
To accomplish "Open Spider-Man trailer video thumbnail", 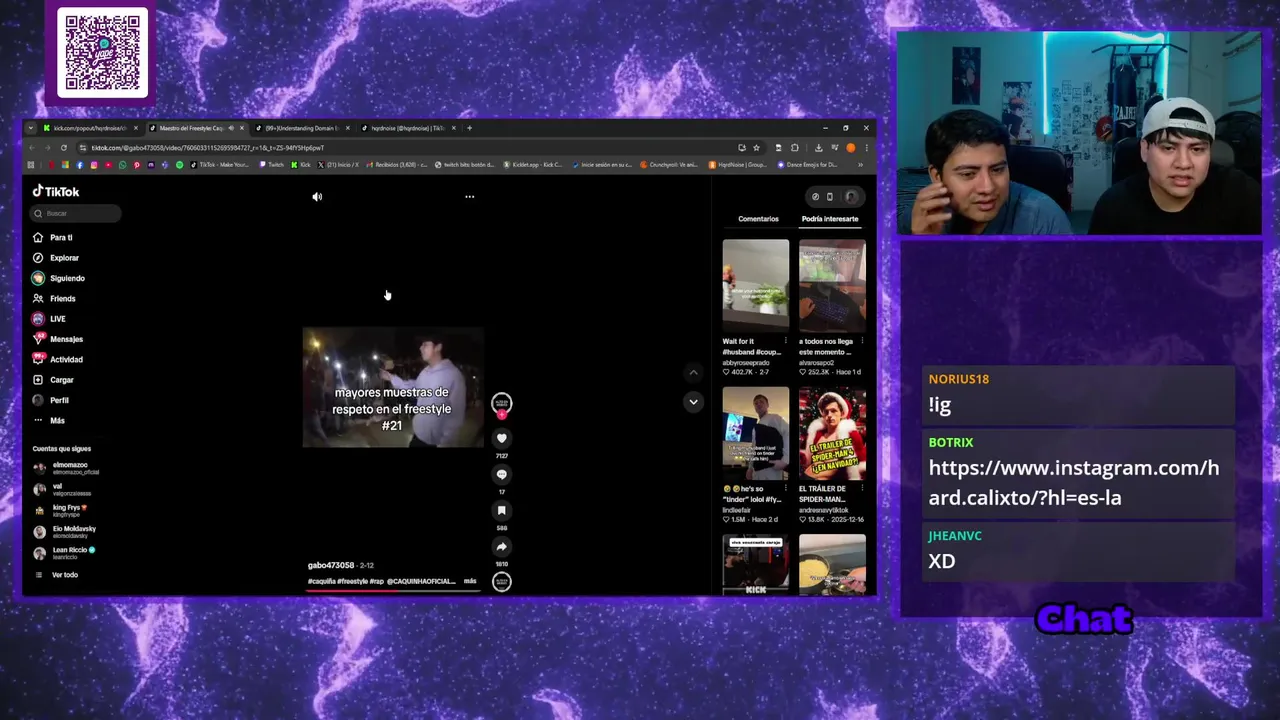I will pyautogui.click(x=832, y=433).
